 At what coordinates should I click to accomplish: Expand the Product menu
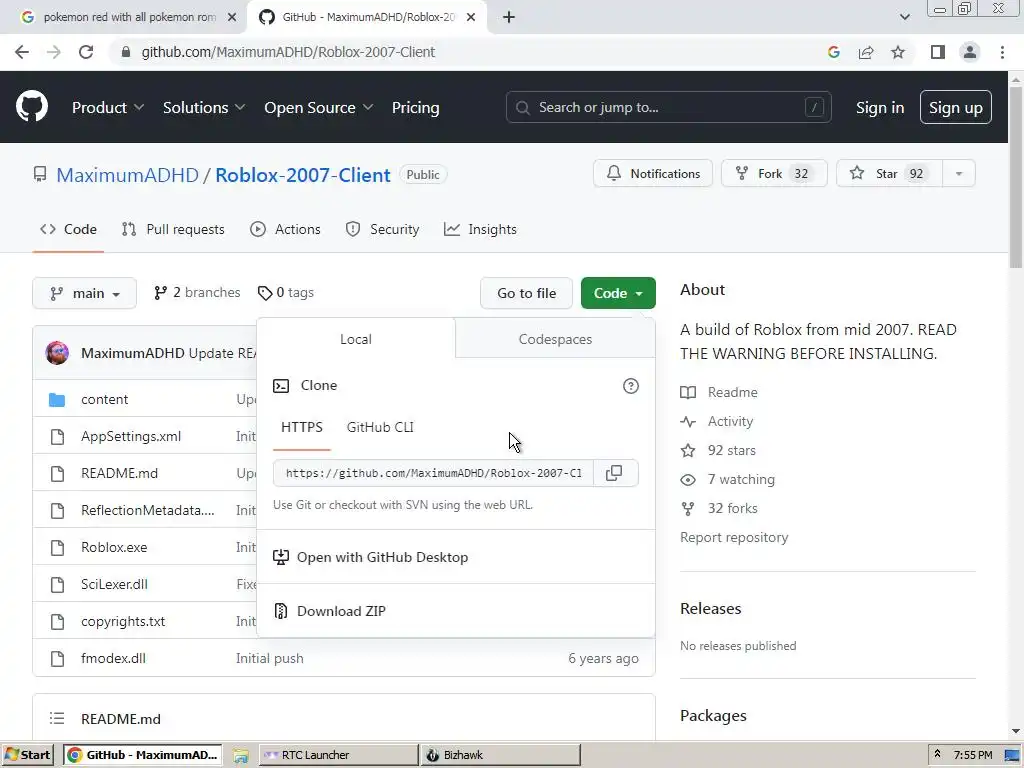click(108, 108)
